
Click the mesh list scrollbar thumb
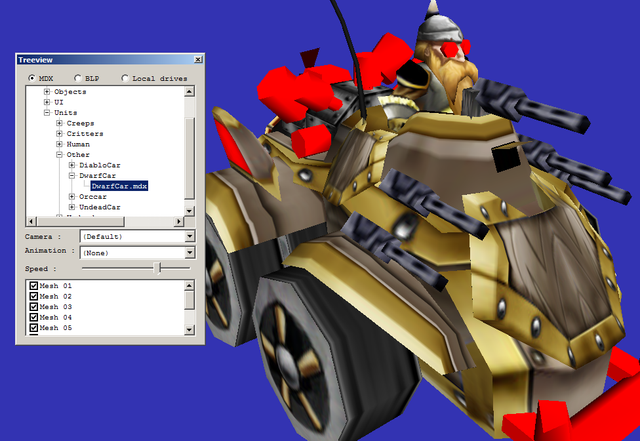(x=189, y=300)
